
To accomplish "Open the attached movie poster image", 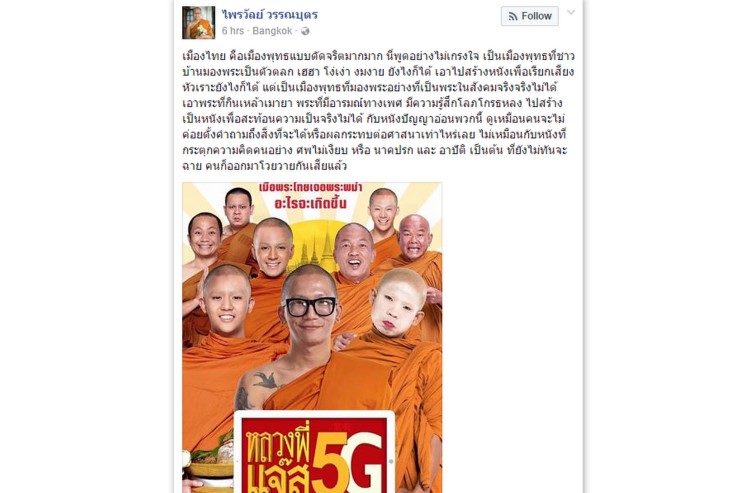I will tap(312, 337).
